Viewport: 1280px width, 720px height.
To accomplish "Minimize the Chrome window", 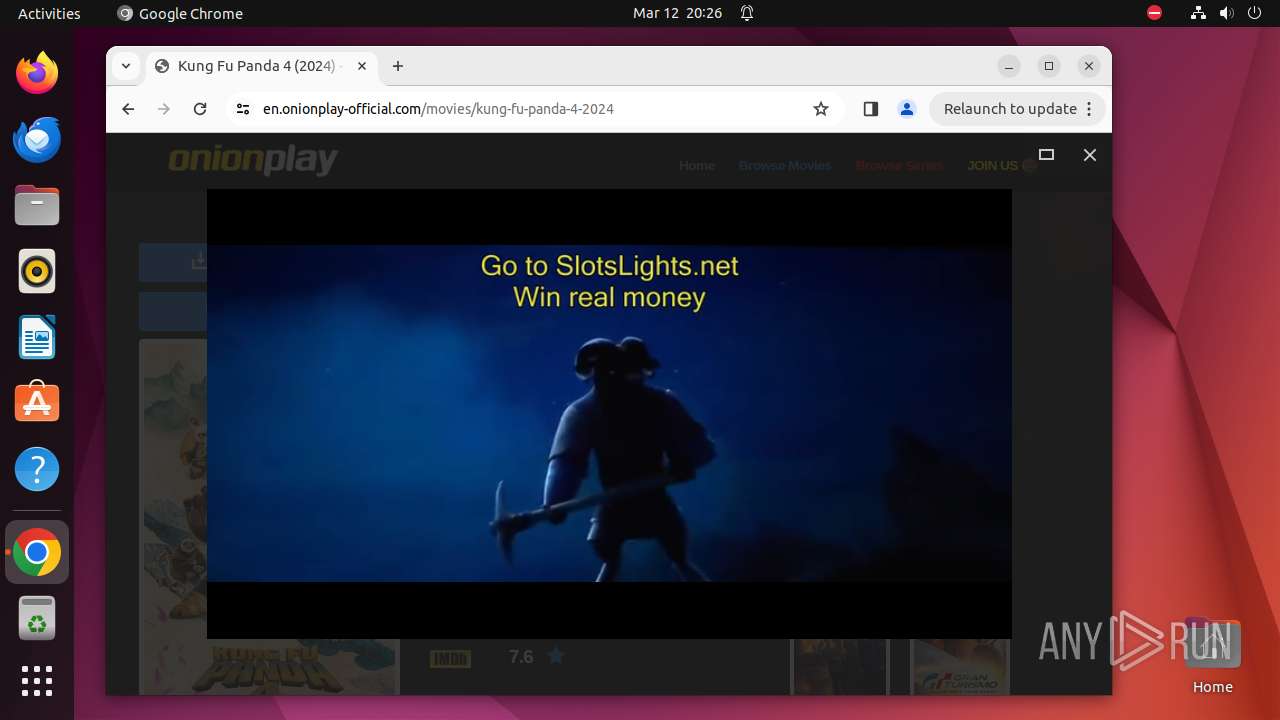I will (1009, 66).
